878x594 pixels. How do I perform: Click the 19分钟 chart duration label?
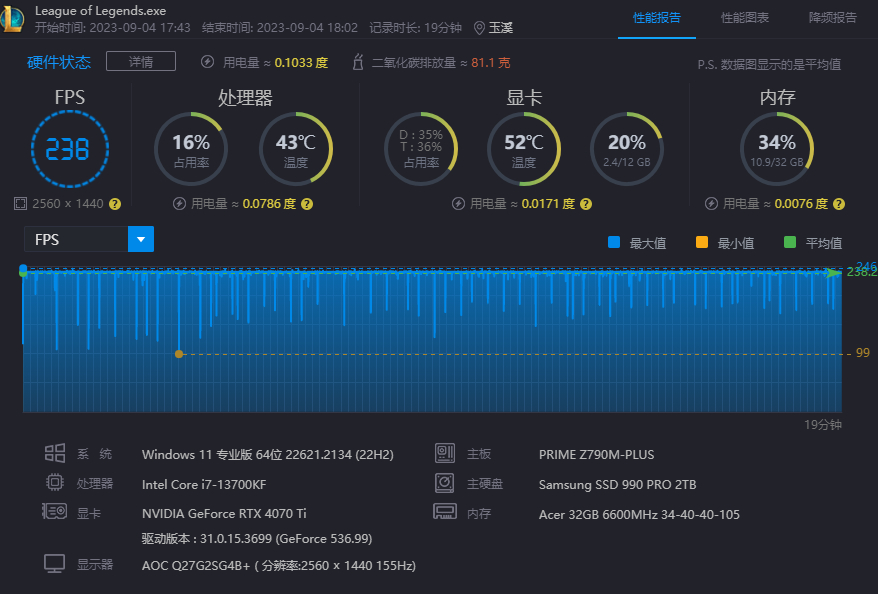pos(823,424)
